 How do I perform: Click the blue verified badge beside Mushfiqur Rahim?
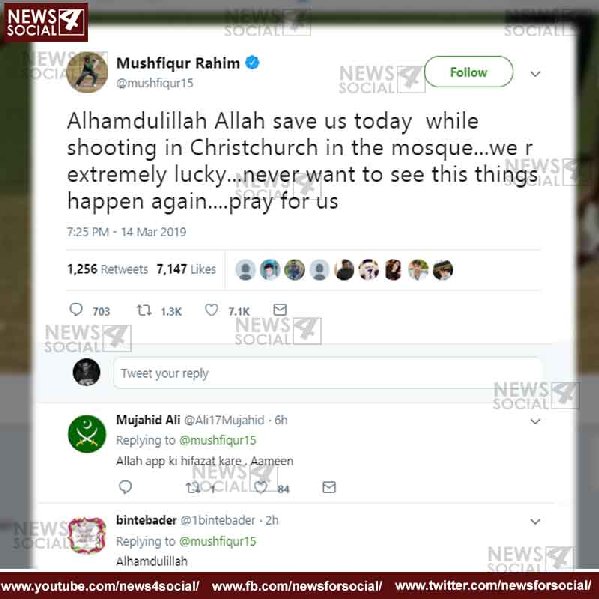pos(252,62)
